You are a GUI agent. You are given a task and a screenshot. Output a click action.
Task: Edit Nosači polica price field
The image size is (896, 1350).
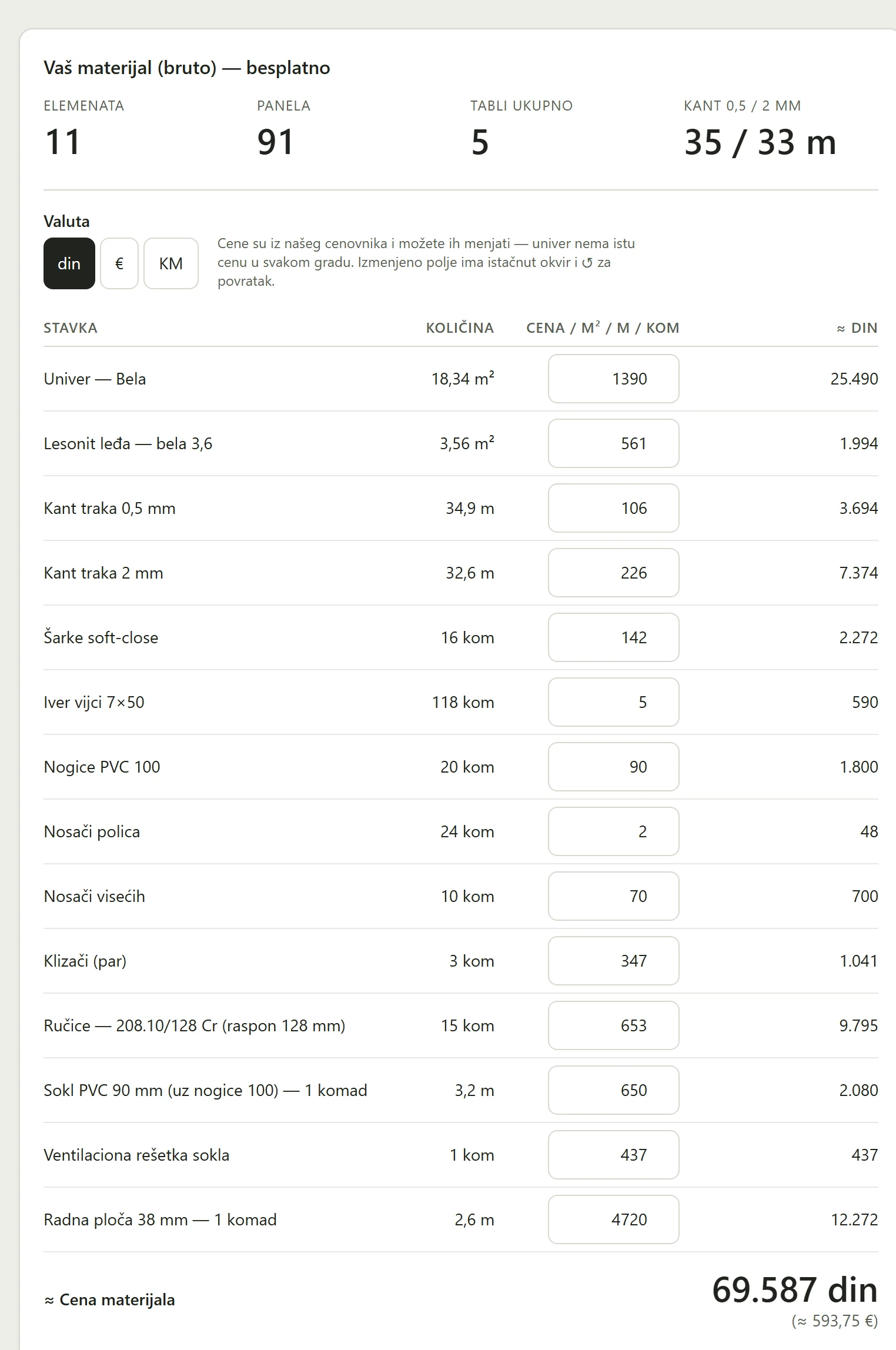click(614, 831)
